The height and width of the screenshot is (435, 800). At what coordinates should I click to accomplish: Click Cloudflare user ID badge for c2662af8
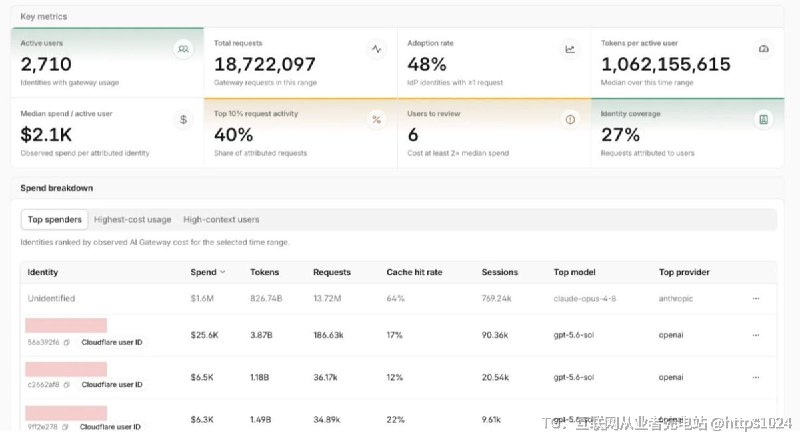click(x=112, y=385)
